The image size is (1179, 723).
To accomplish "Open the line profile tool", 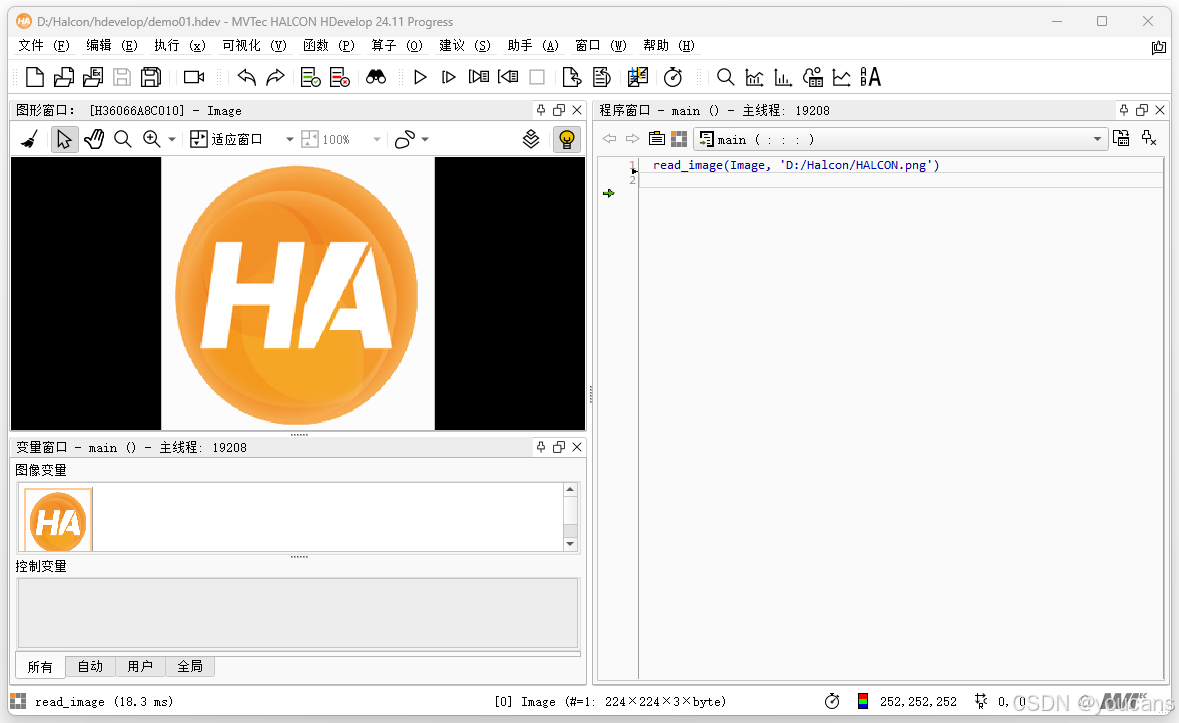I will [x=841, y=77].
